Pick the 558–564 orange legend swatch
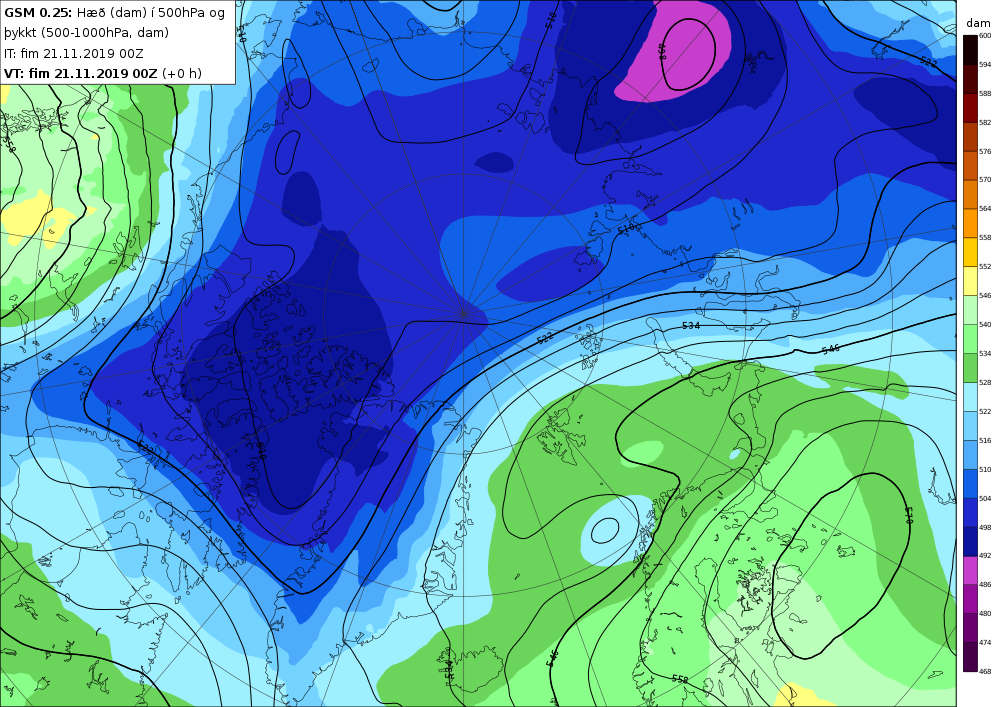The width and height of the screenshot is (1000, 707). point(970,223)
